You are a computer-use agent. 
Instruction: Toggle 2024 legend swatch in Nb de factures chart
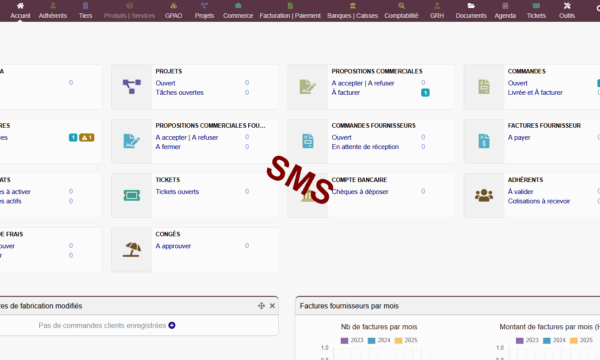click(x=372, y=340)
